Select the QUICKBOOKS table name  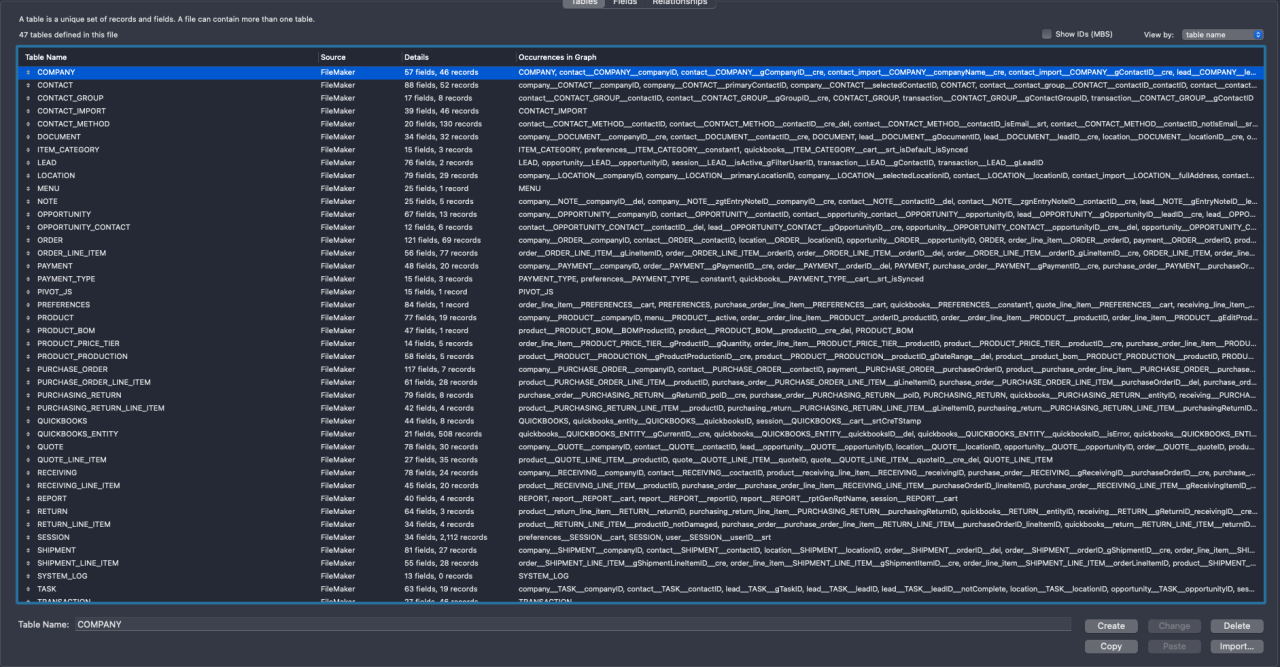tap(62, 421)
